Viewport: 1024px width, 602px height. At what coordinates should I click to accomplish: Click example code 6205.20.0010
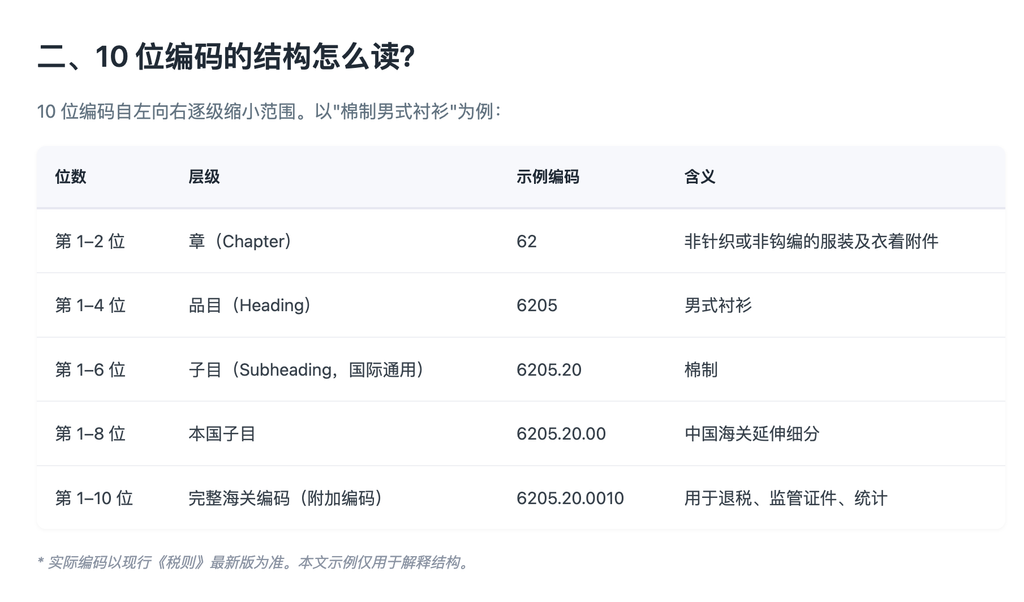click(570, 498)
